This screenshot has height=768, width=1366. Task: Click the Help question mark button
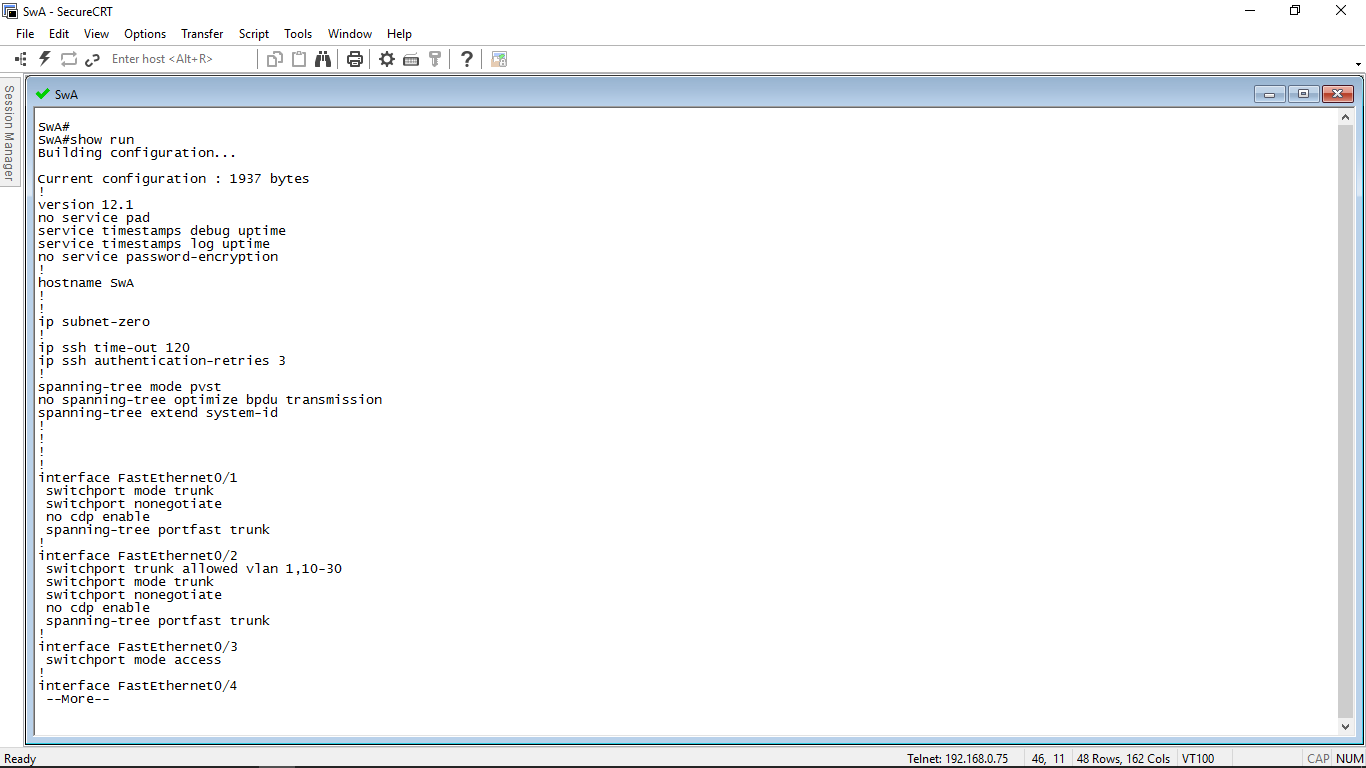467,59
